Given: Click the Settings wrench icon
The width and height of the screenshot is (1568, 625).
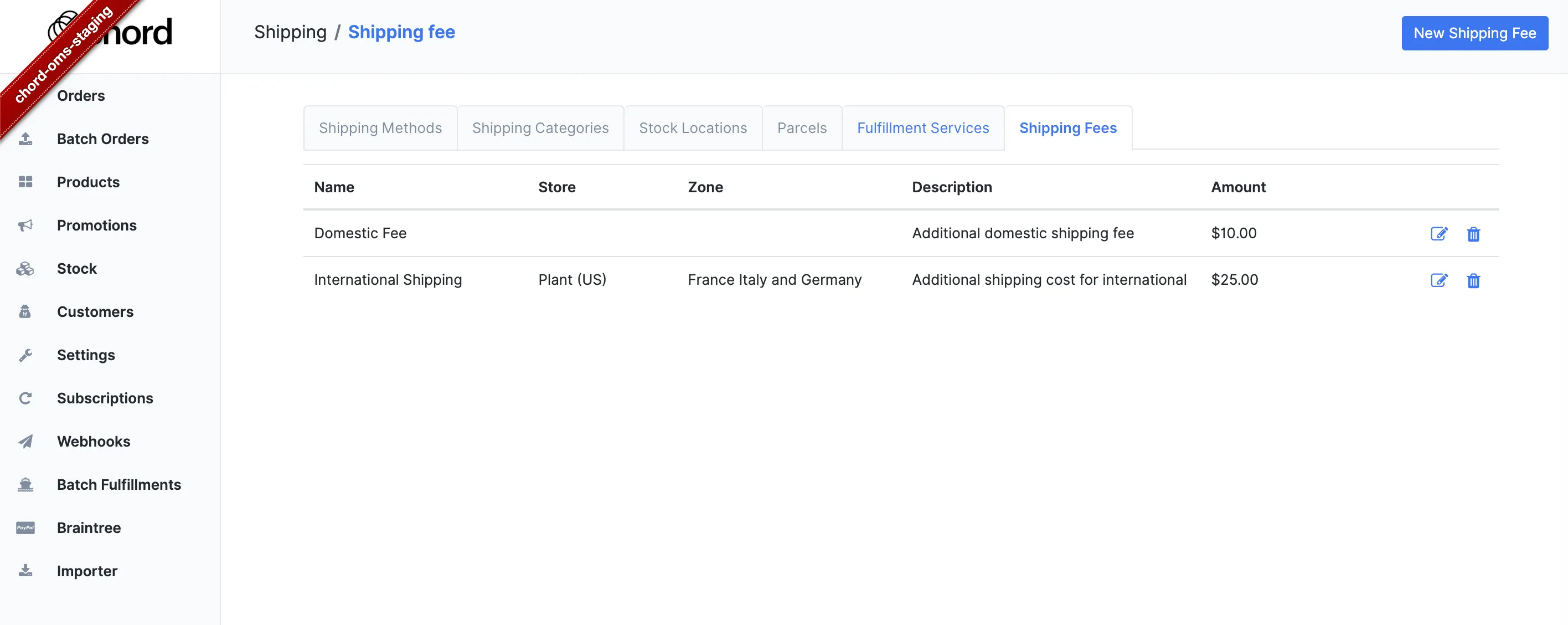Looking at the screenshot, I should coord(25,355).
